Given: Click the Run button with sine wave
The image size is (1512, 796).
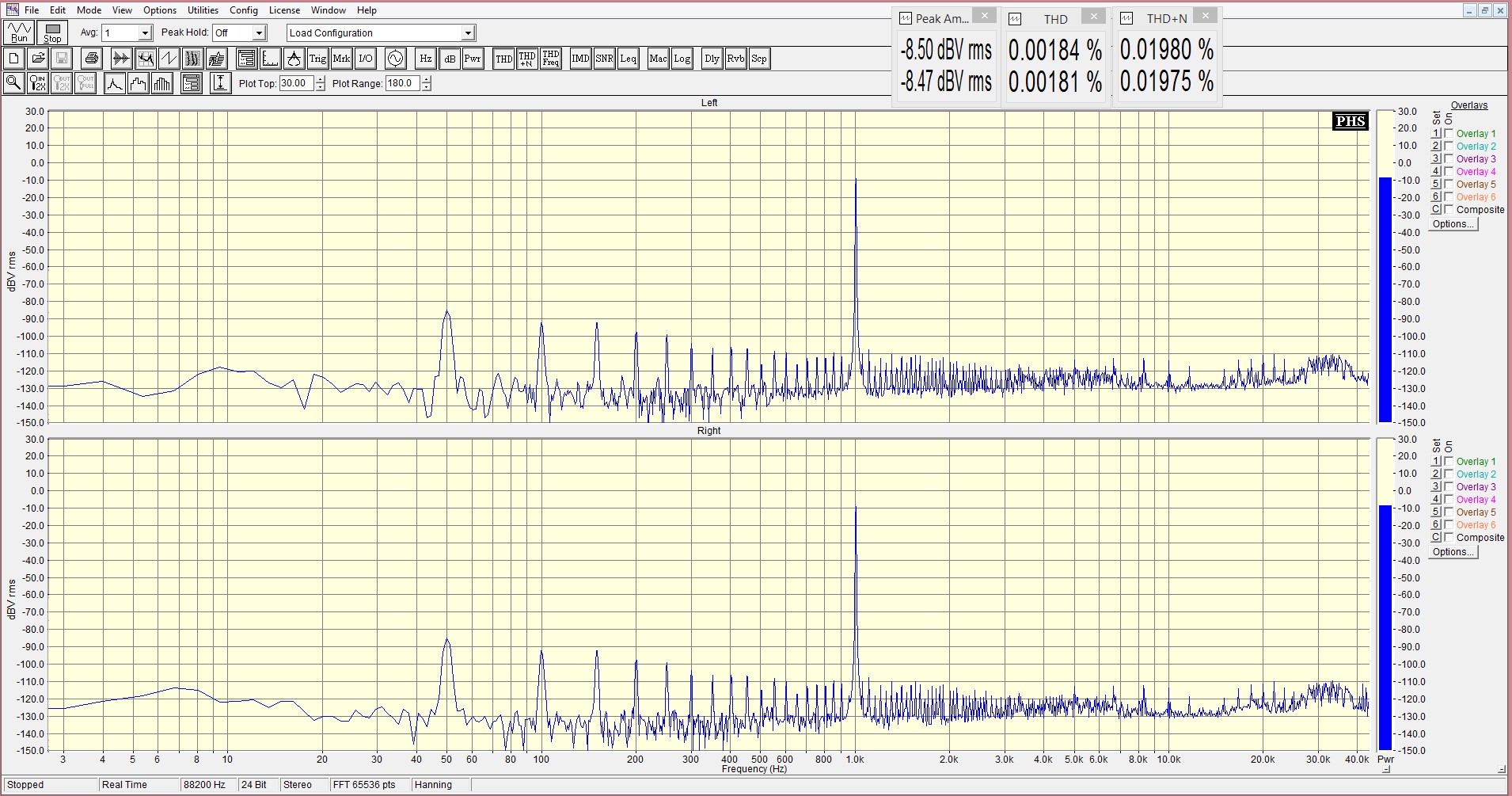Looking at the screenshot, I should pyautogui.click(x=19, y=32).
